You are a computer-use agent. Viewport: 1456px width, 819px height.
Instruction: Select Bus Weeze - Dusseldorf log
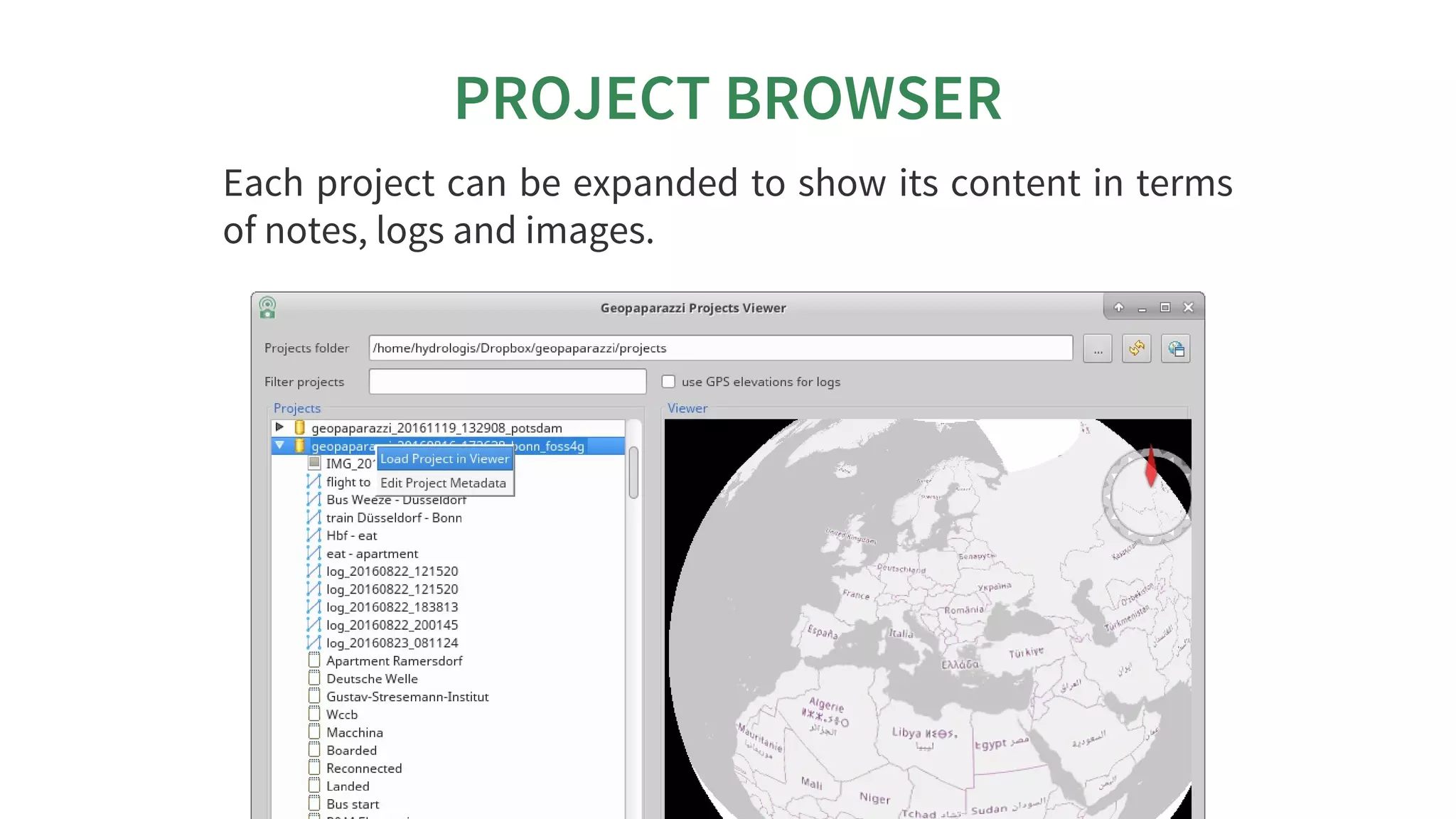[x=396, y=500]
